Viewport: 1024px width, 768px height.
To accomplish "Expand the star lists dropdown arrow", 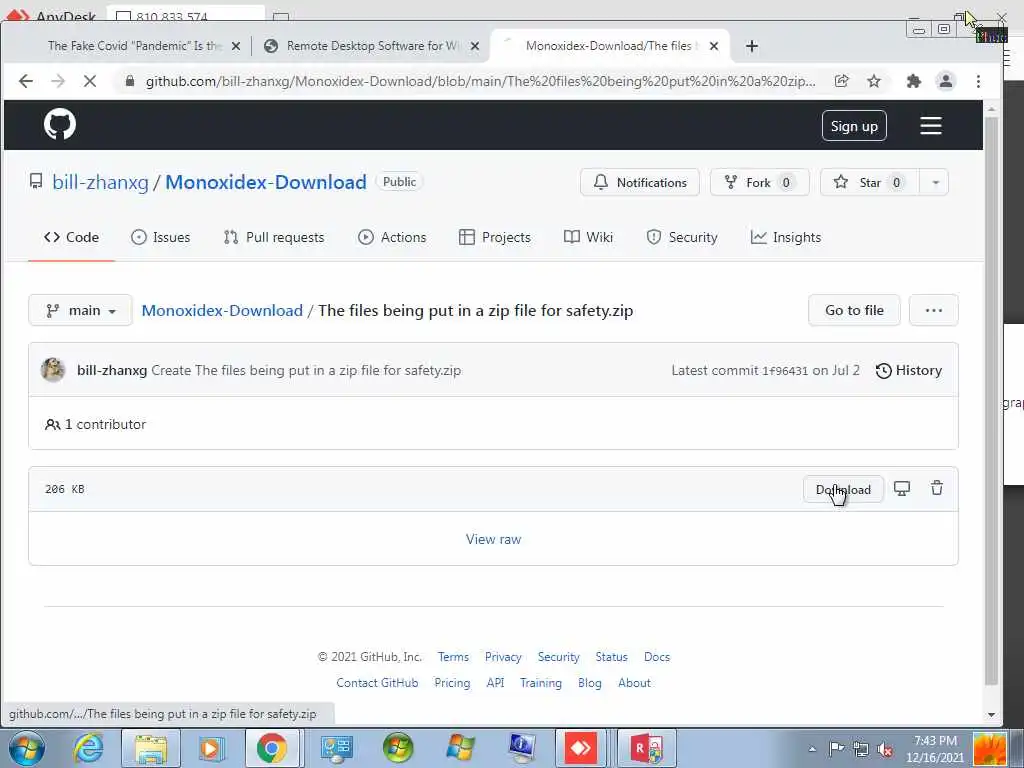I will [x=935, y=182].
